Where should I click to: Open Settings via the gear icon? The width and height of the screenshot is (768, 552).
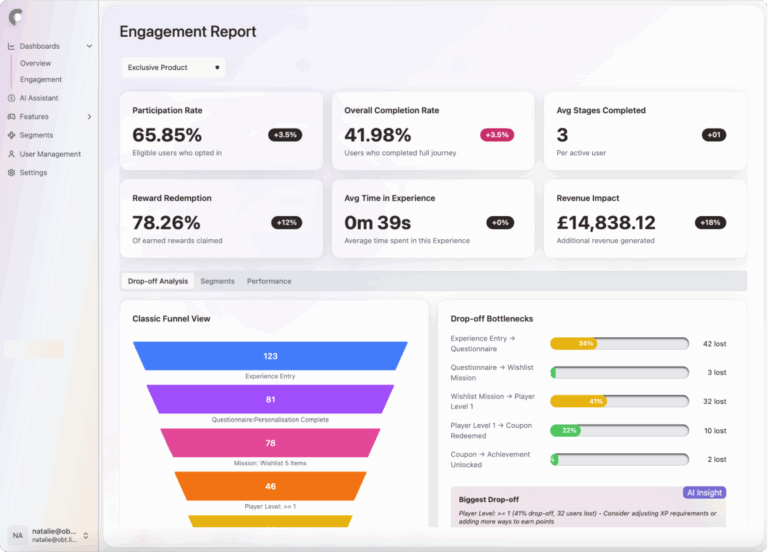click(11, 173)
